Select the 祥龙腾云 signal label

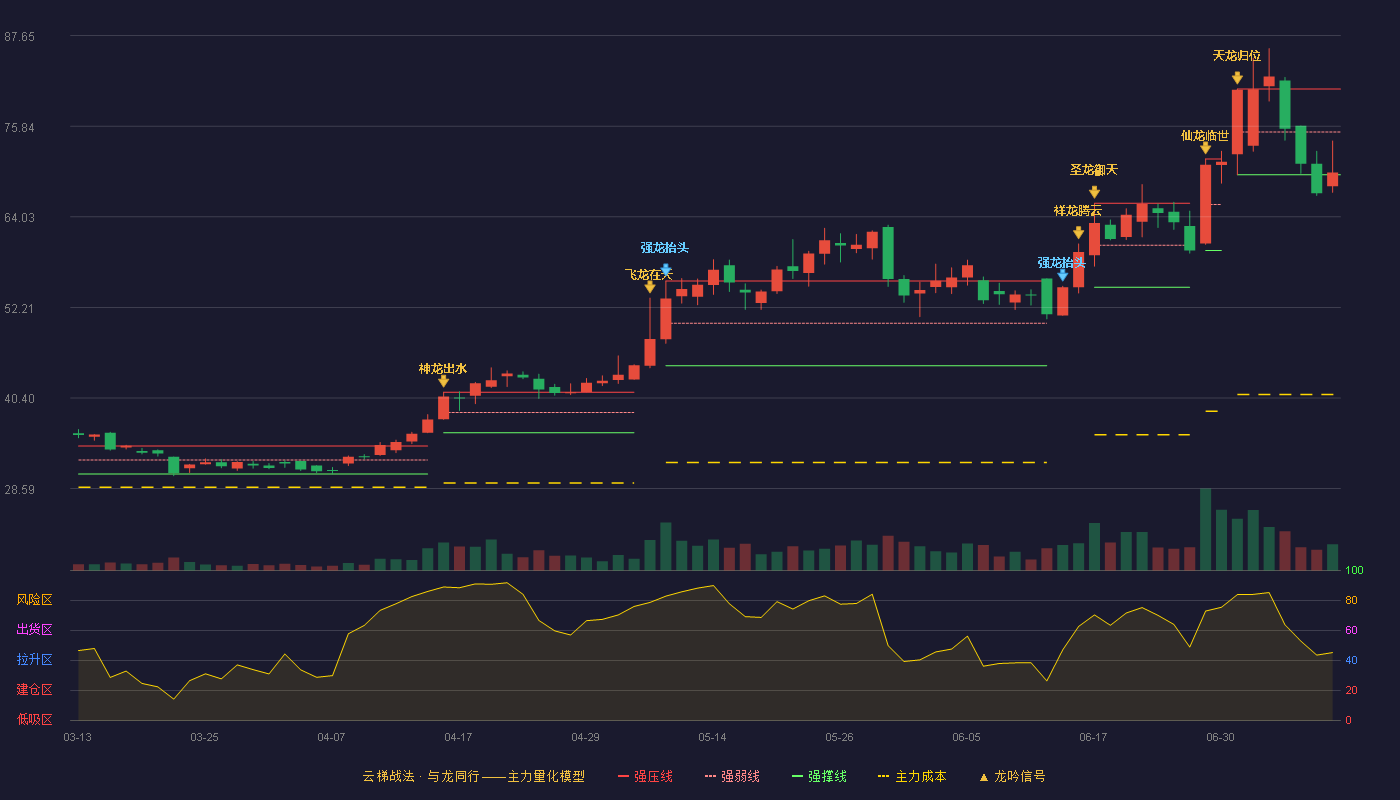tap(1078, 211)
